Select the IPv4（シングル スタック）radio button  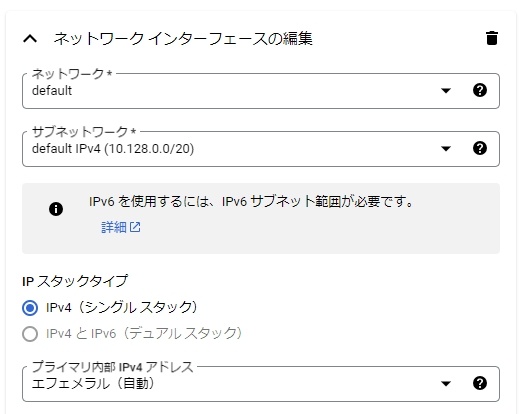(30, 308)
